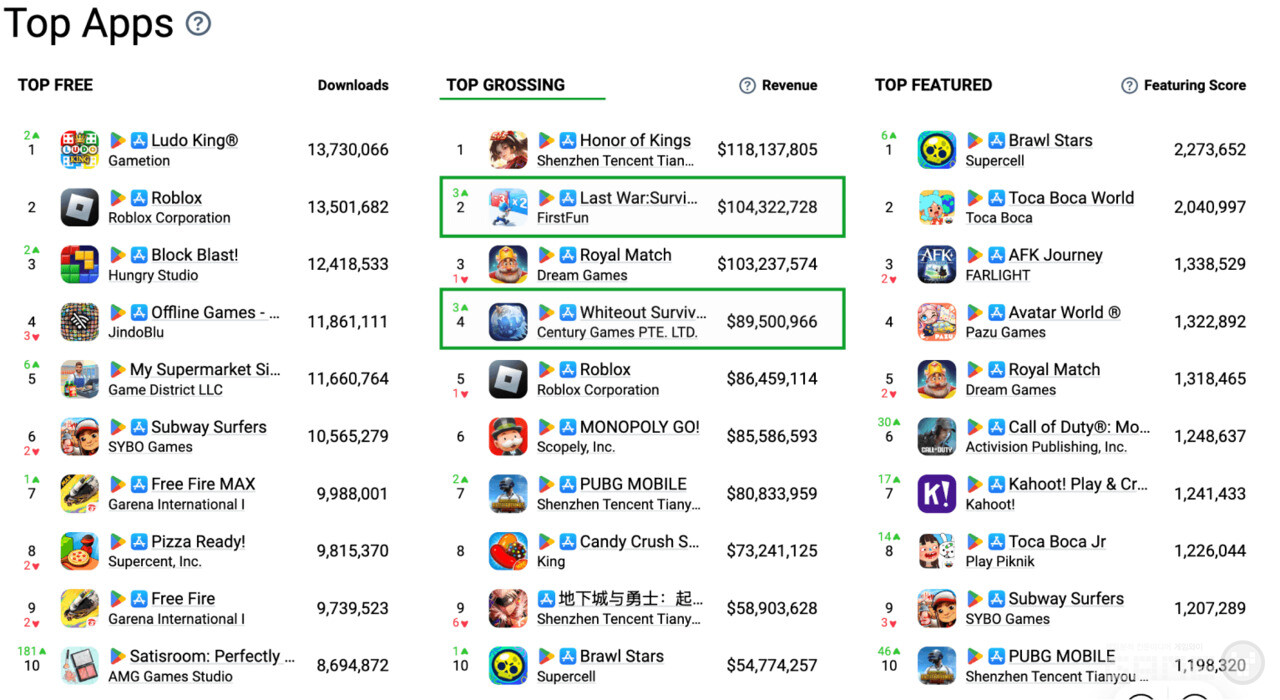Viewport: 1280px width, 700px height.
Task: Switch to the TOP GROSSING tab
Action: [505, 85]
